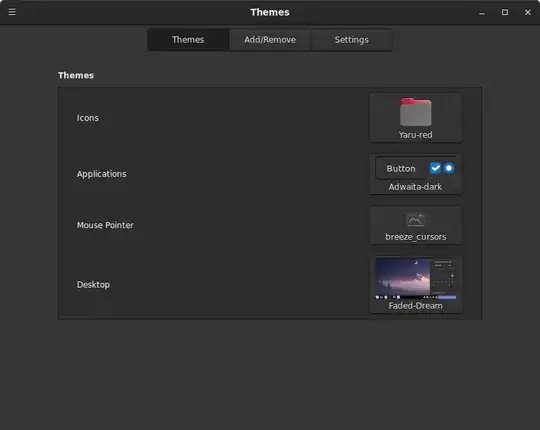This screenshot has width=540, height=430.
Task: Click the Applications row label
Action: pos(102,174)
